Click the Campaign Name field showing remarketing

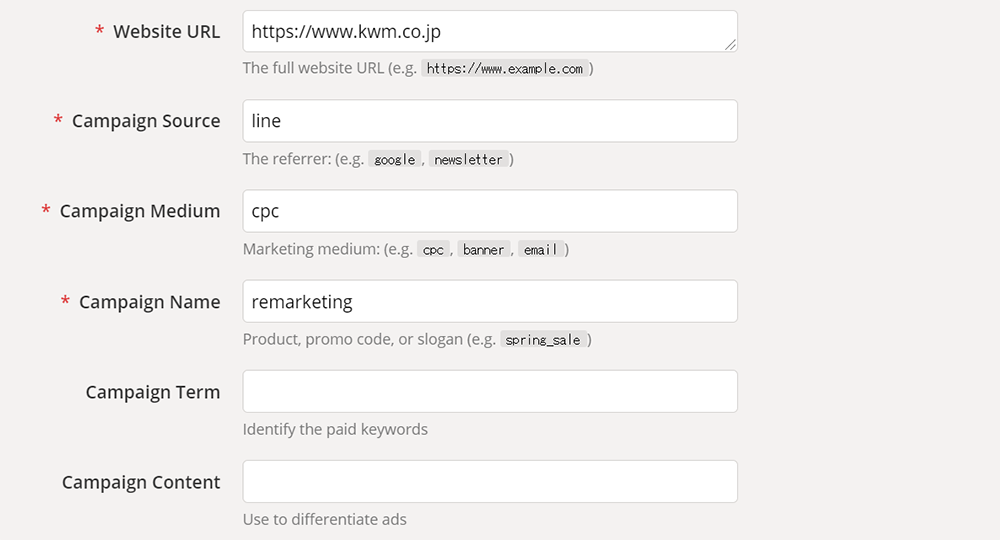tap(490, 301)
